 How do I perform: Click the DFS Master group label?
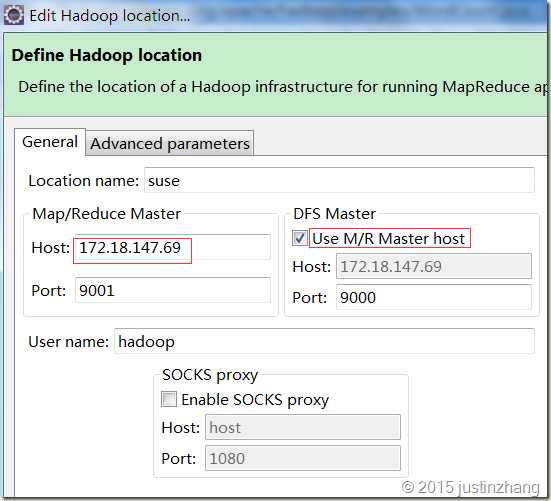334,214
